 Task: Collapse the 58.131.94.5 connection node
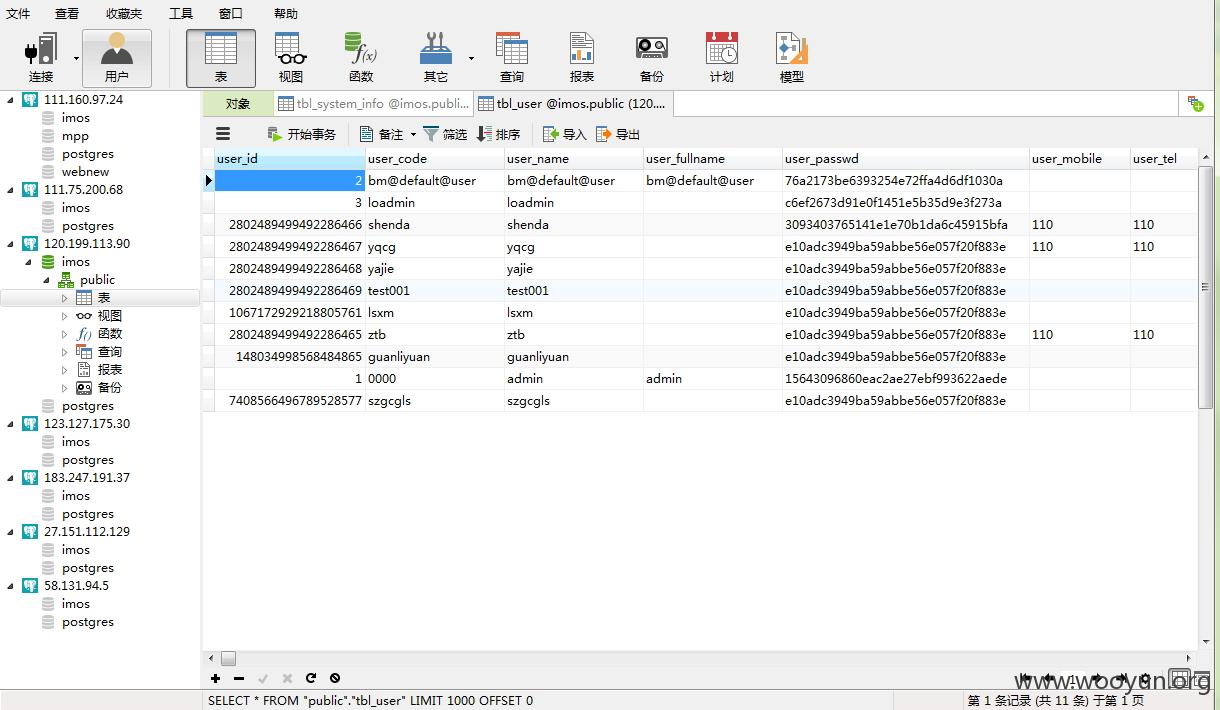(11, 586)
